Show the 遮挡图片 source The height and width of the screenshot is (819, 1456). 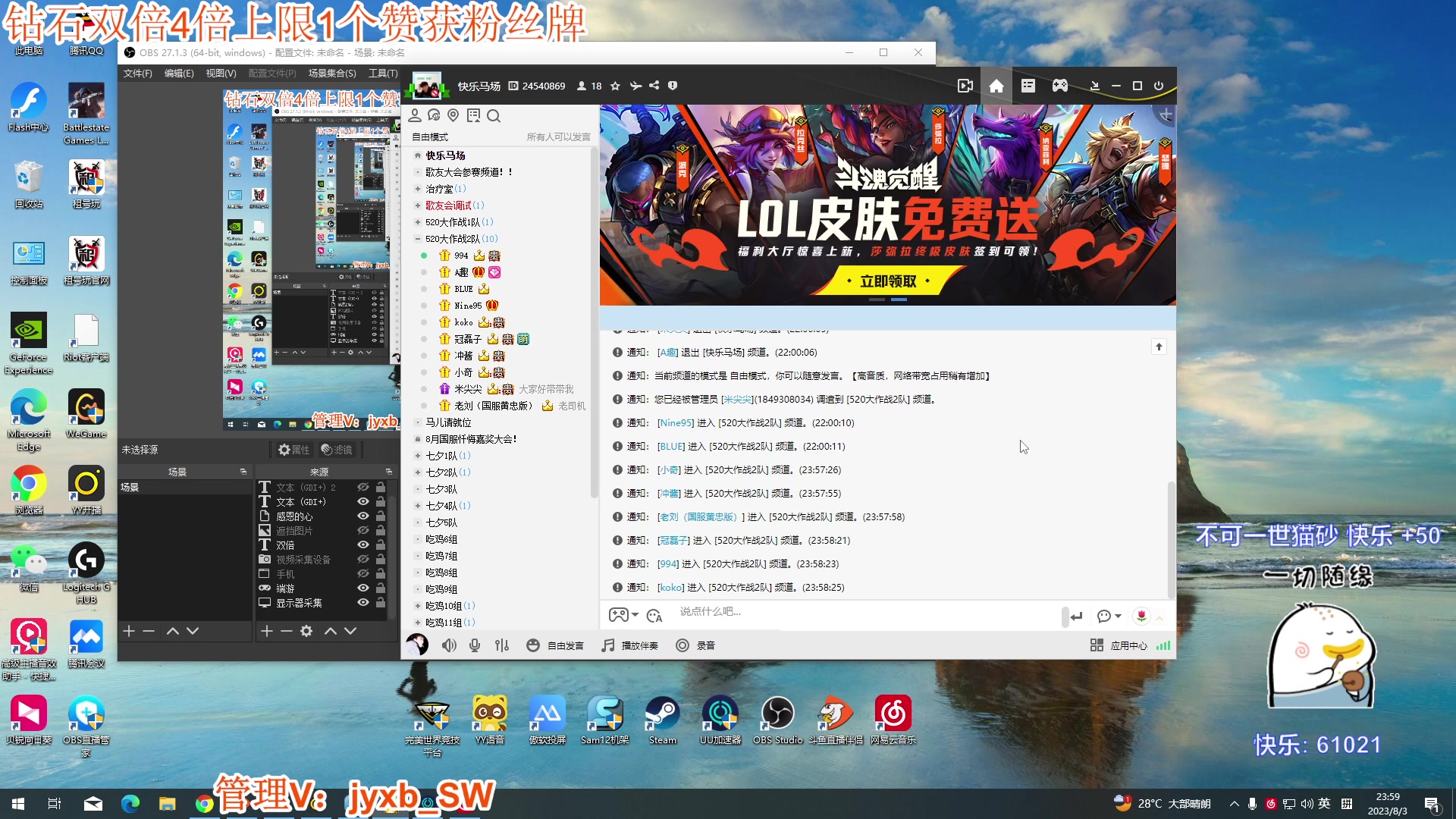363,531
